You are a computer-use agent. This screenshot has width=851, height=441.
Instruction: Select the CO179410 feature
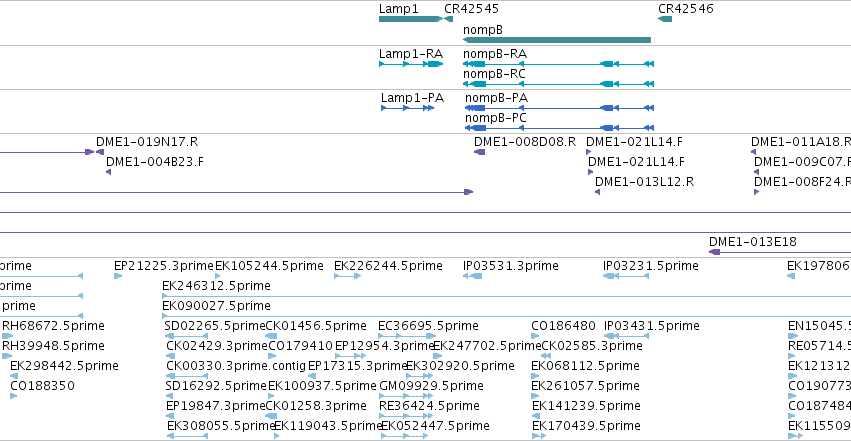coord(274,356)
